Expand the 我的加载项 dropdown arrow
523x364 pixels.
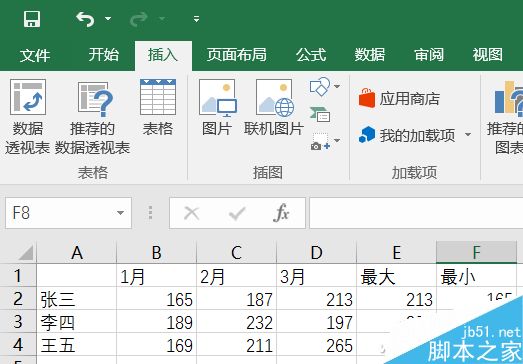tap(468, 135)
